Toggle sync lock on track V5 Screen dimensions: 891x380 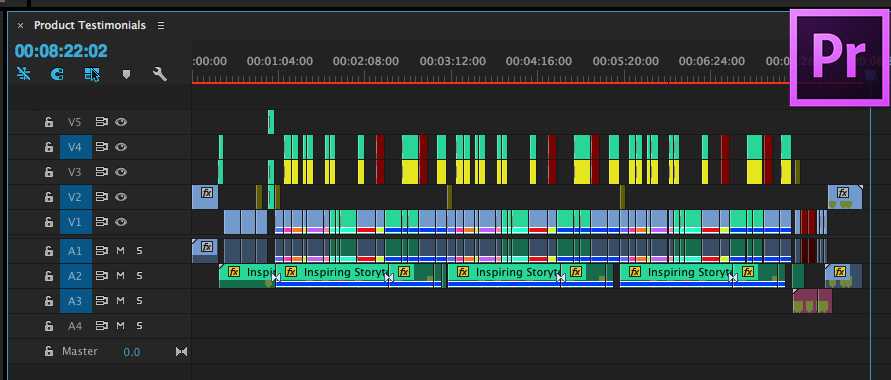click(x=102, y=122)
